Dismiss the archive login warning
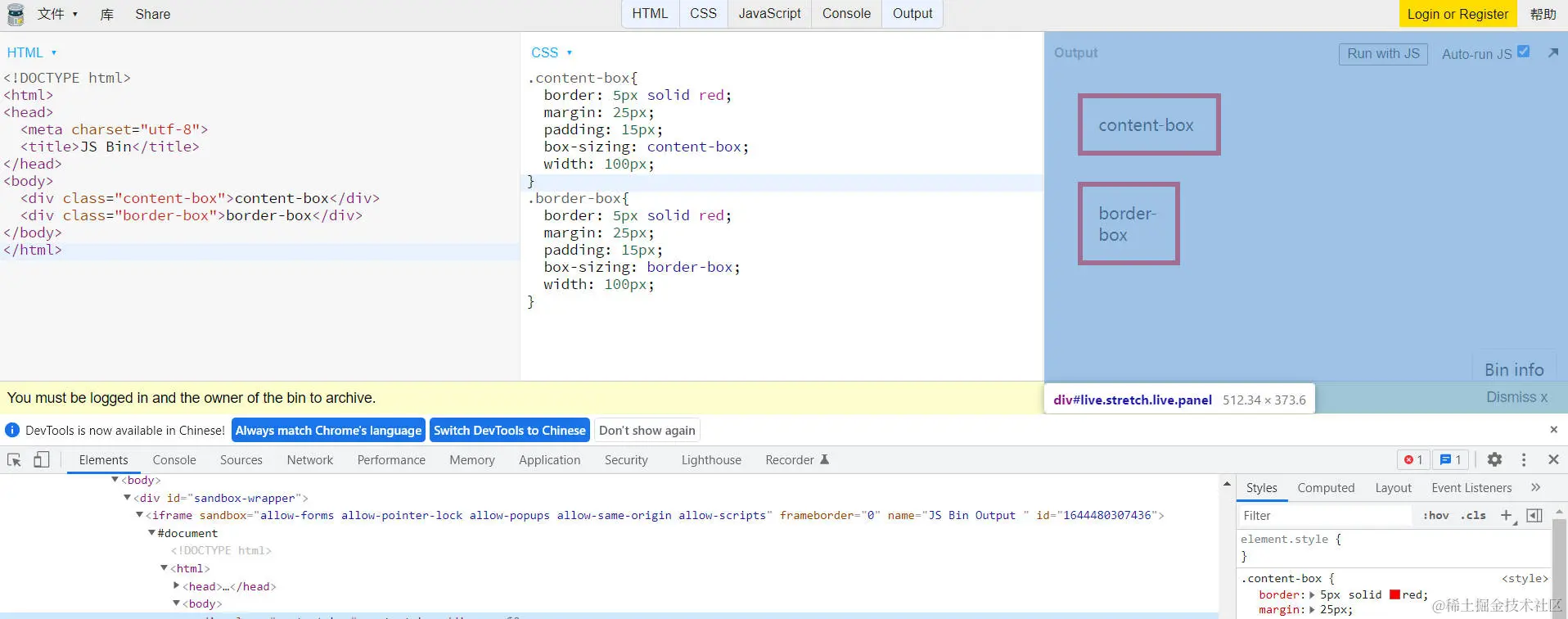 1516,397
